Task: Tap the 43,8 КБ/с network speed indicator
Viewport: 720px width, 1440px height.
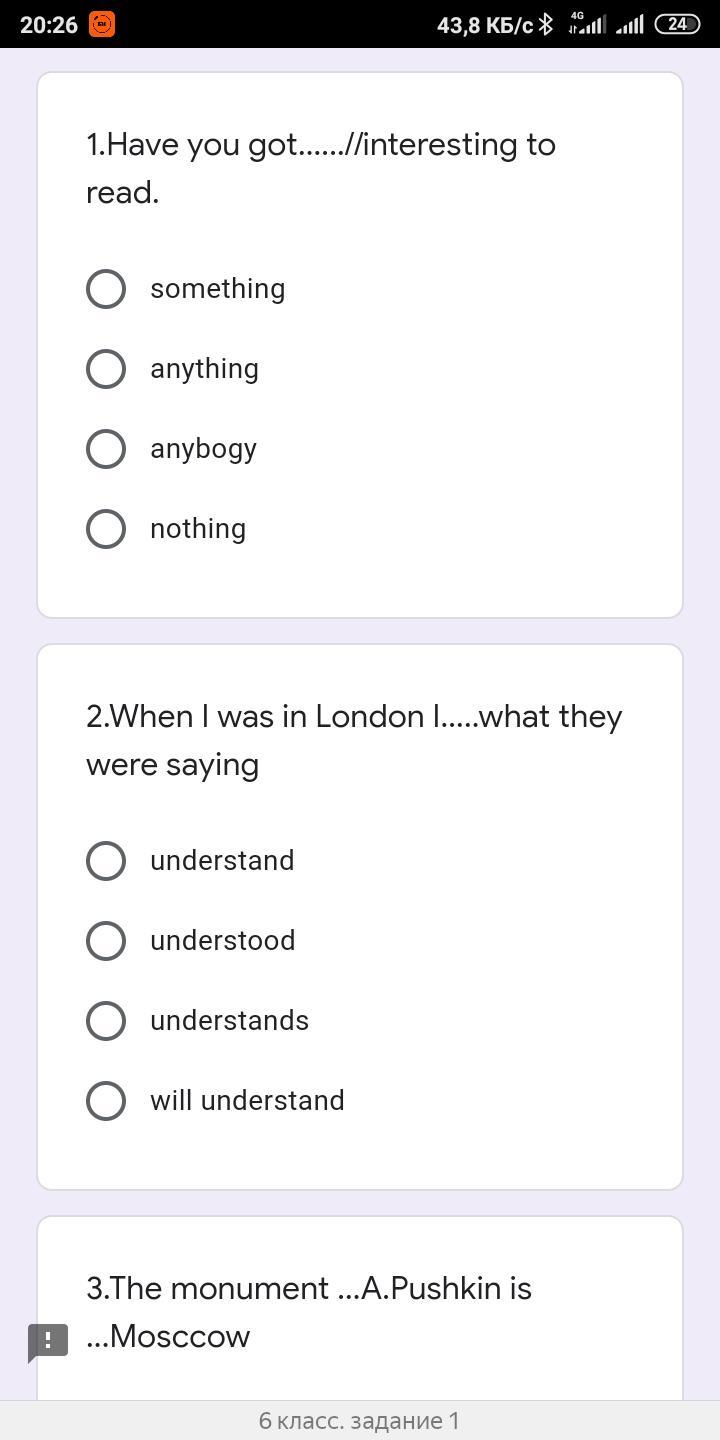Action: point(484,24)
